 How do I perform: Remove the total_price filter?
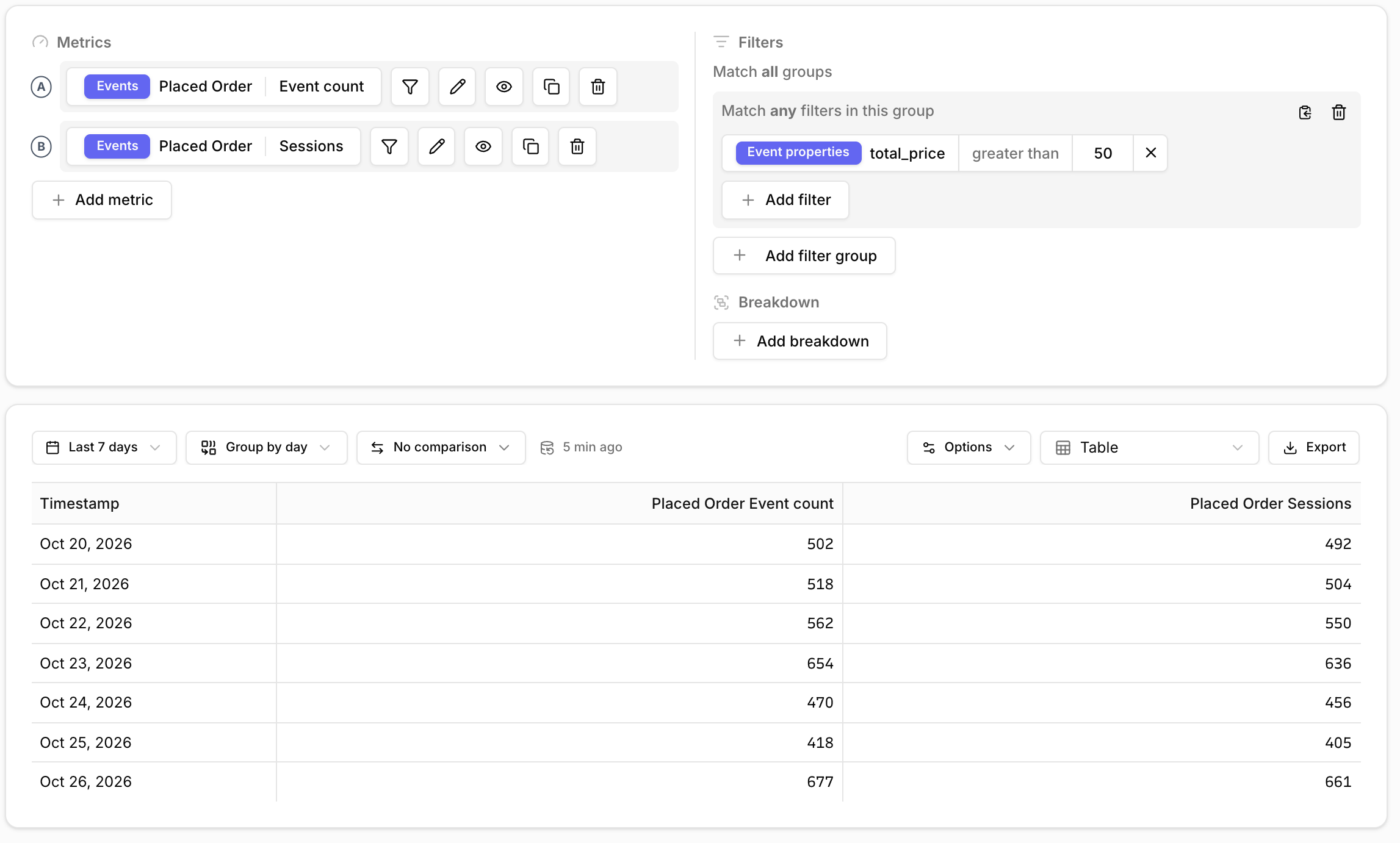[x=1150, y=153]
